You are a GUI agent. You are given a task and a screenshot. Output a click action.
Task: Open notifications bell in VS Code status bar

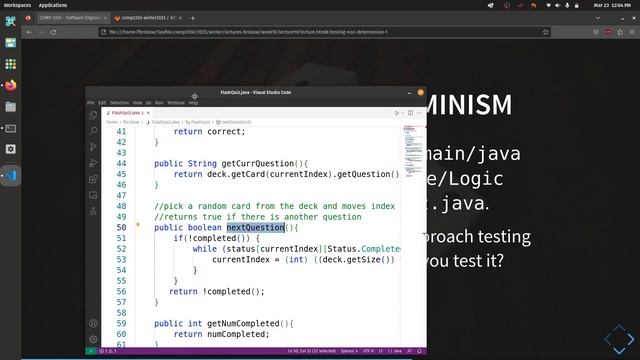point(419,351)
